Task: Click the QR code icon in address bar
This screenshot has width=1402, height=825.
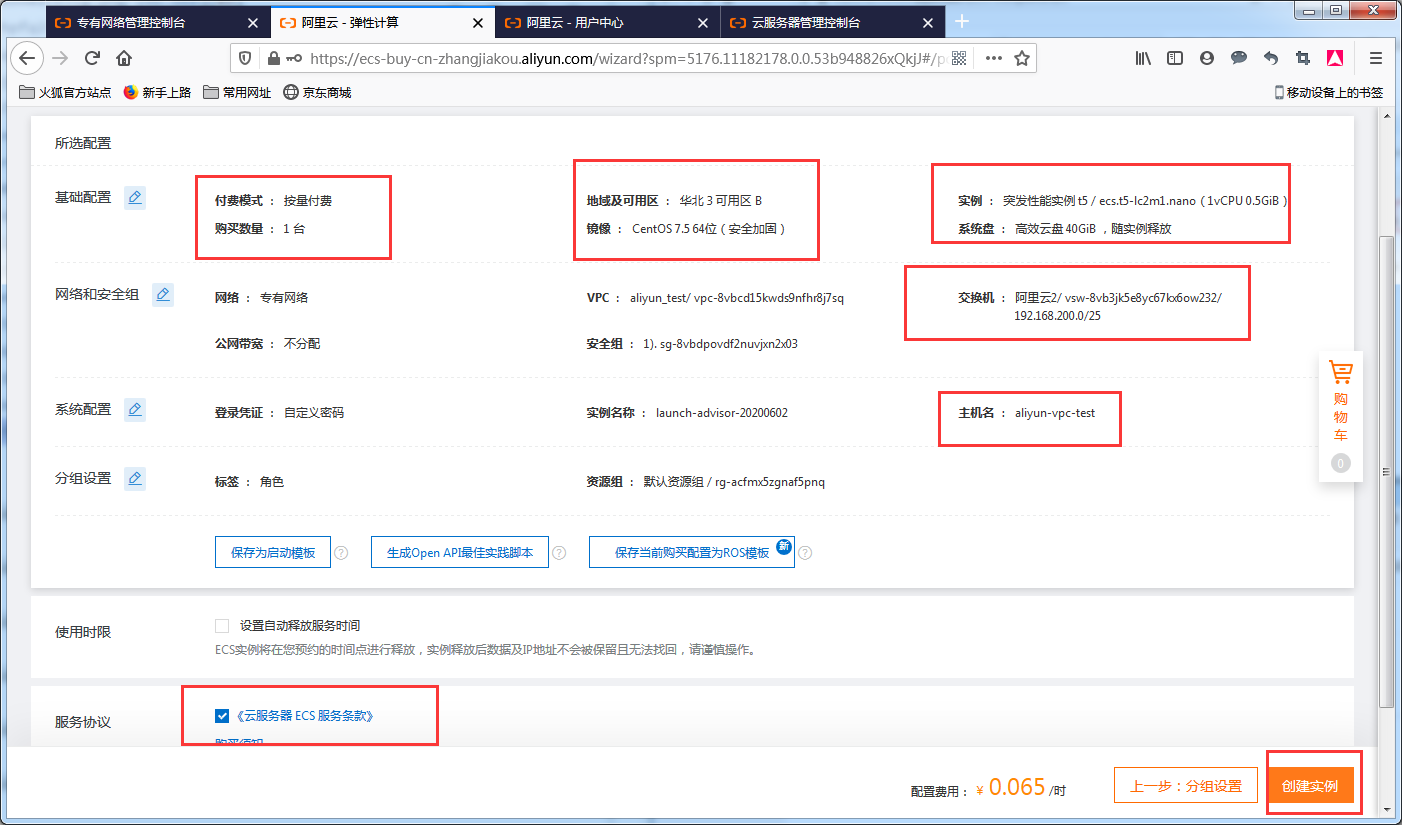Action: pyautogui.click(x=957, y=58)
